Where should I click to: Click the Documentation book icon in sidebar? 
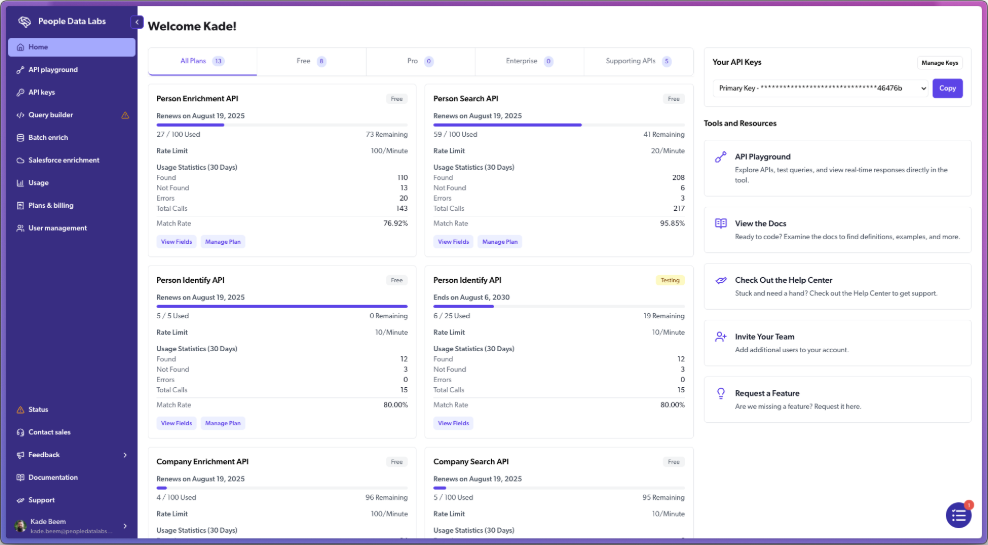(20, 478)
